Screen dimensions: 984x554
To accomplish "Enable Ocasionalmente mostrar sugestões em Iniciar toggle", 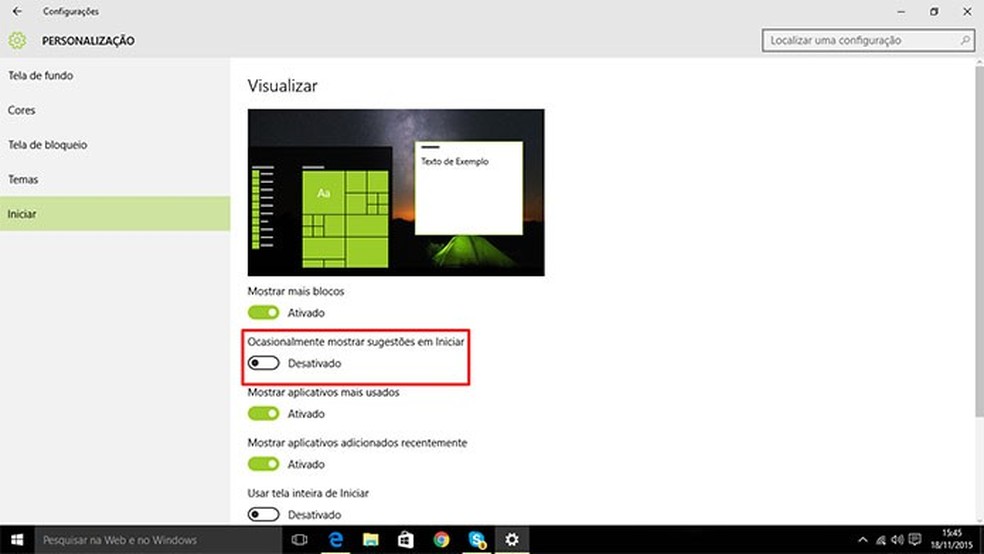I will point(264,363).
